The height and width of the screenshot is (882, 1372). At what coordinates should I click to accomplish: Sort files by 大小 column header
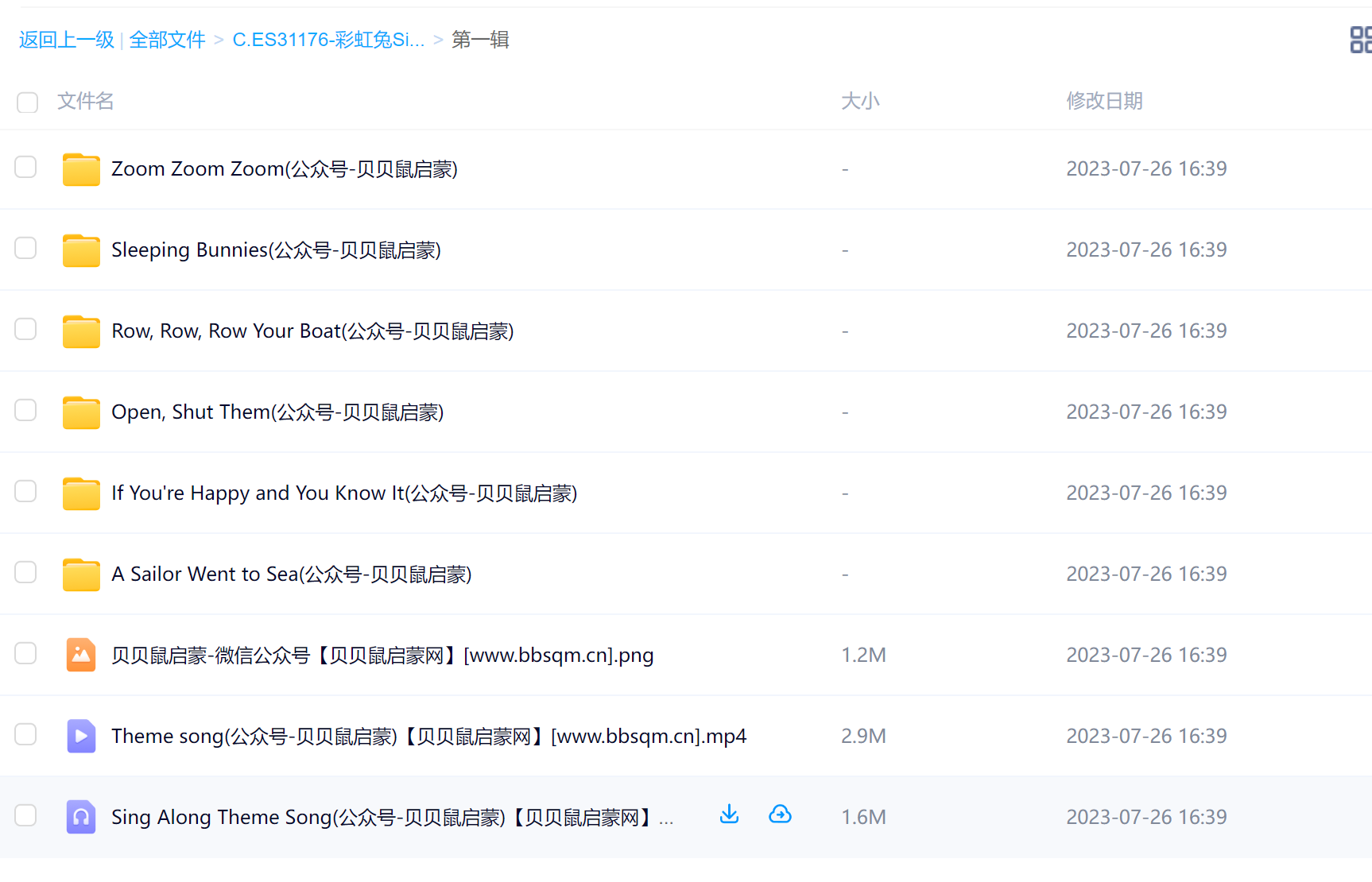(x=860, y=101)
